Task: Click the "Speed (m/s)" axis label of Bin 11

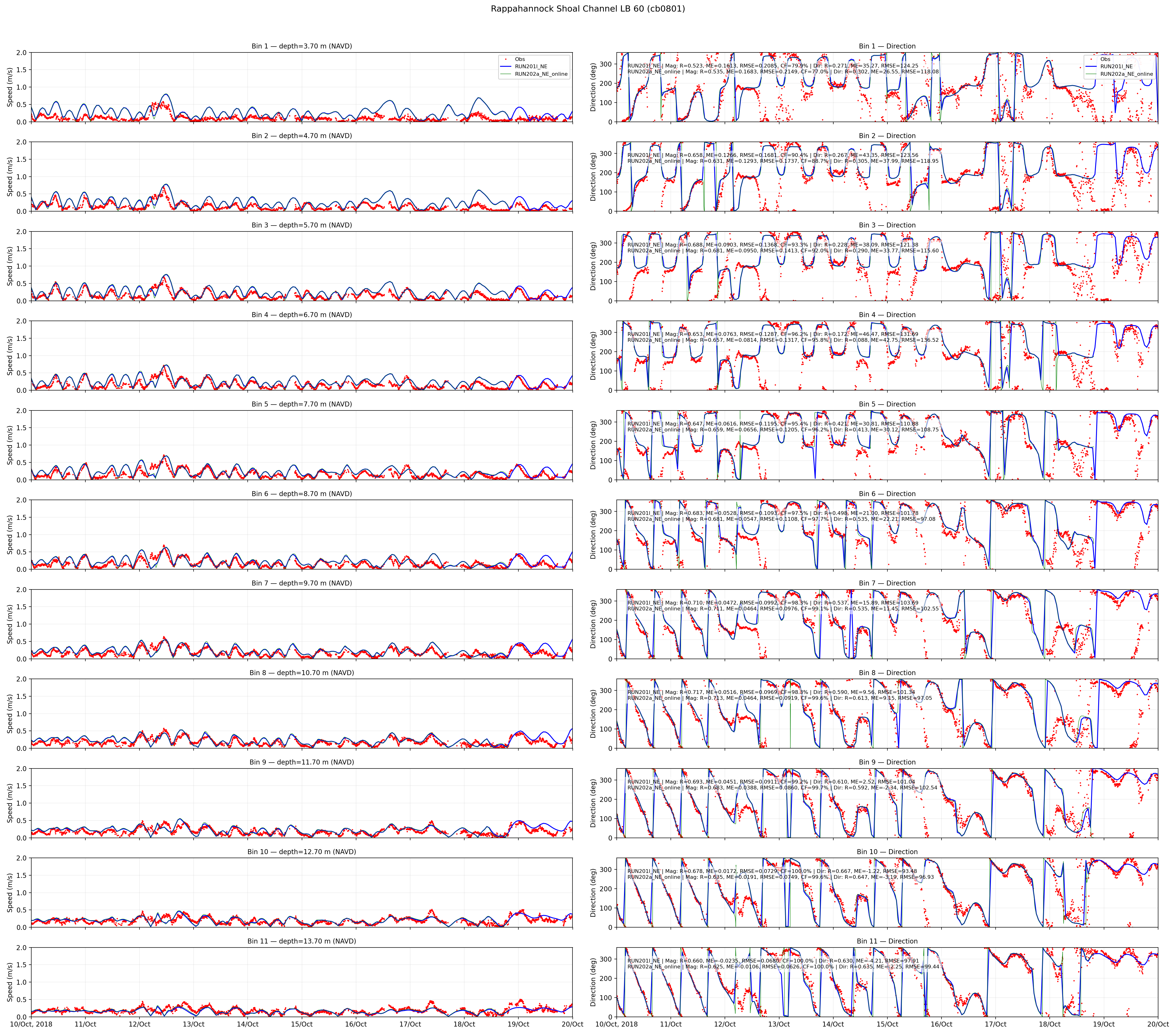Action: 10,982
